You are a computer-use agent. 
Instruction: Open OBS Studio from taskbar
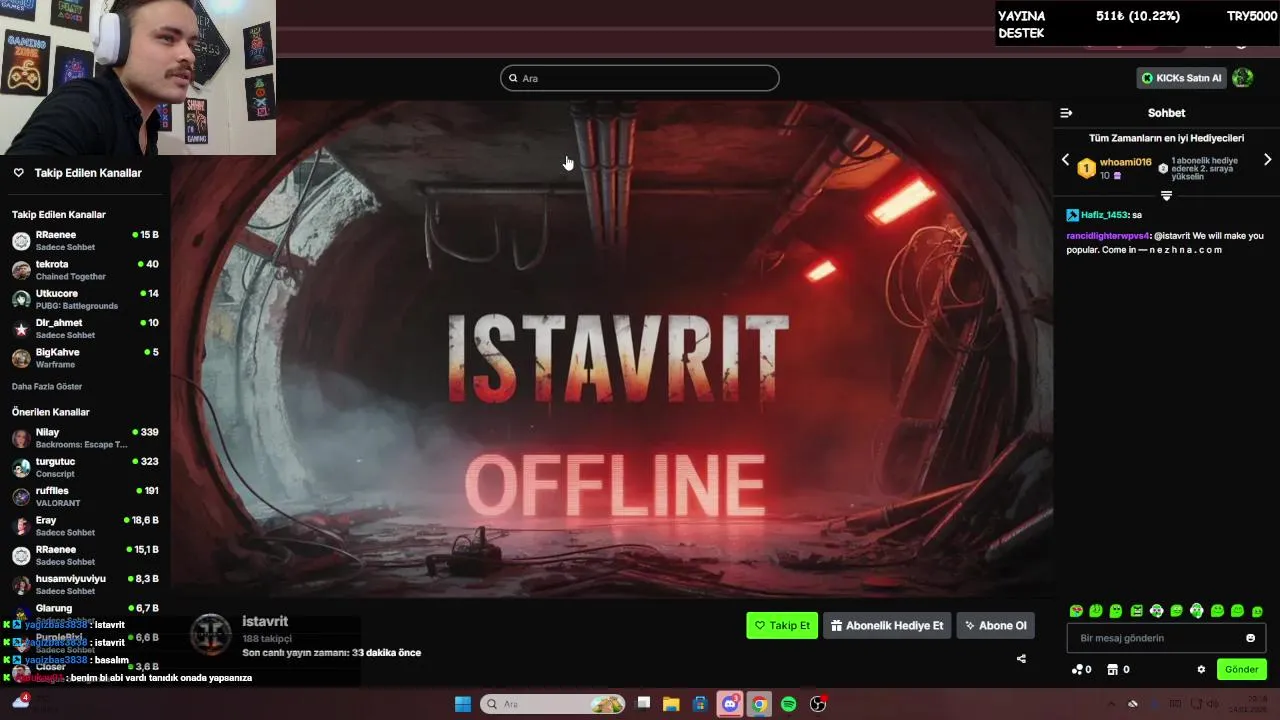point(818,704)
